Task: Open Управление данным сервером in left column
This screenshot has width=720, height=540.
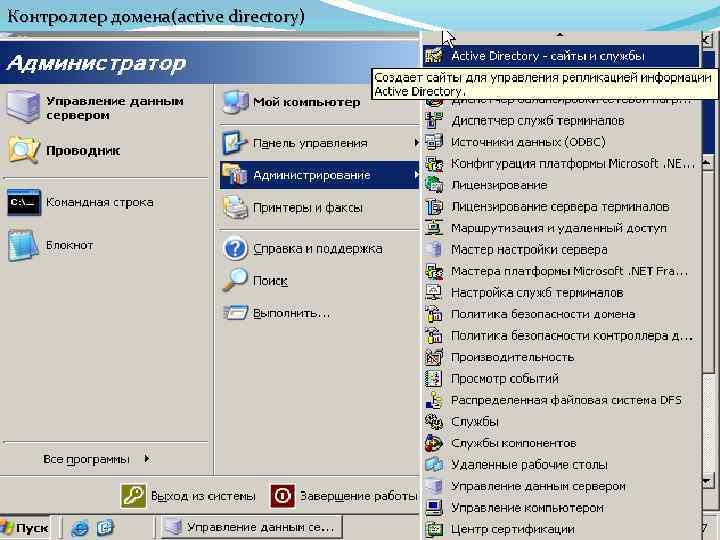Action: pyautogui.click(x=106, y=108)
